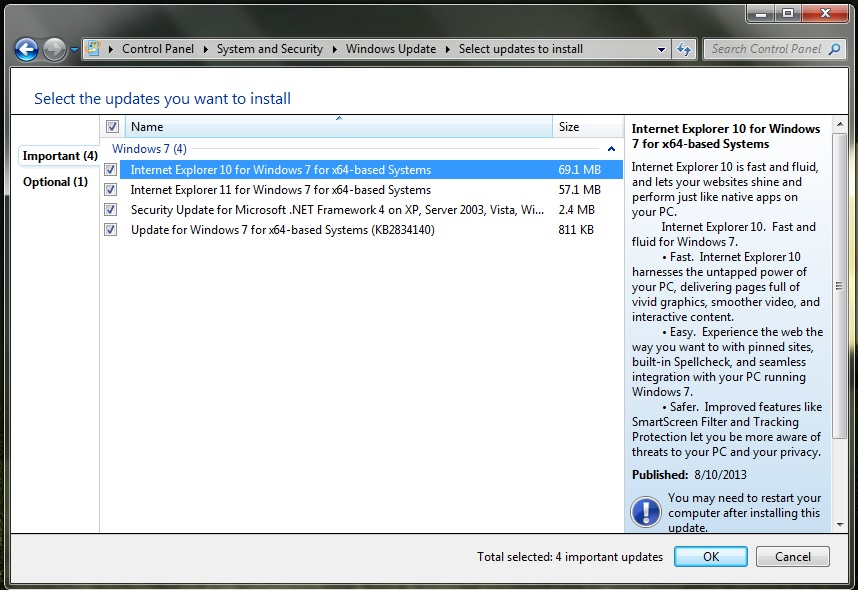This screenshot has width=858, height=590.
Task: Maximize the Windows Update window
Action: (x=787, y=14)
